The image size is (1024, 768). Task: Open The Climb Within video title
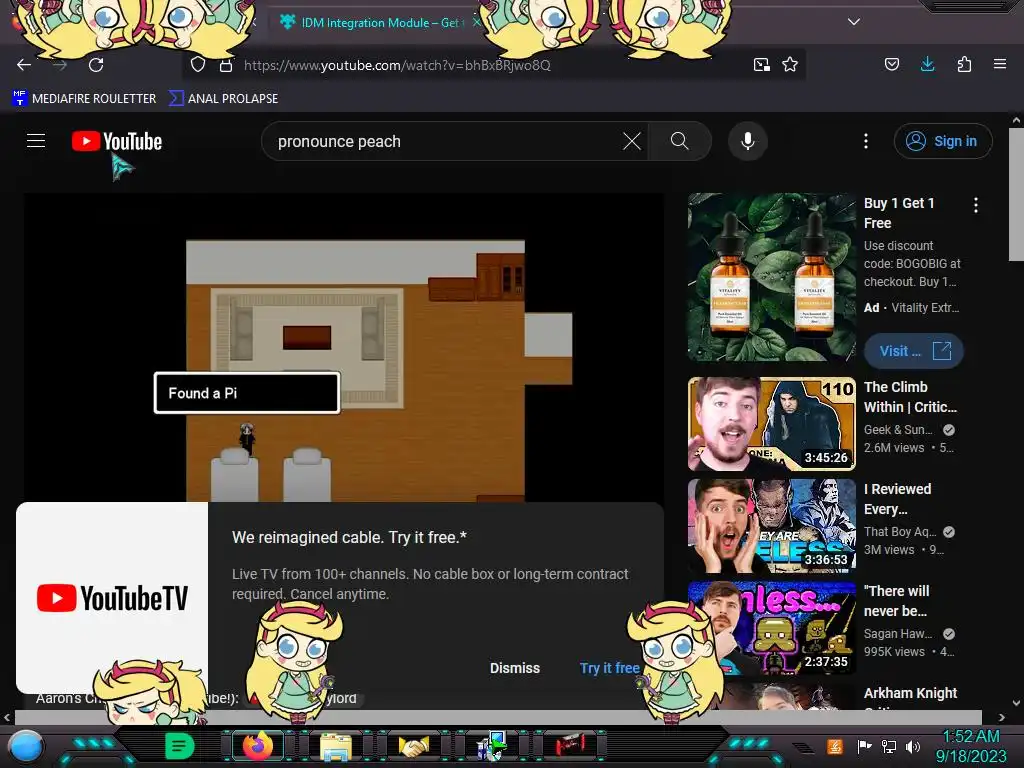pyautogui.click(x=910, y=397)
